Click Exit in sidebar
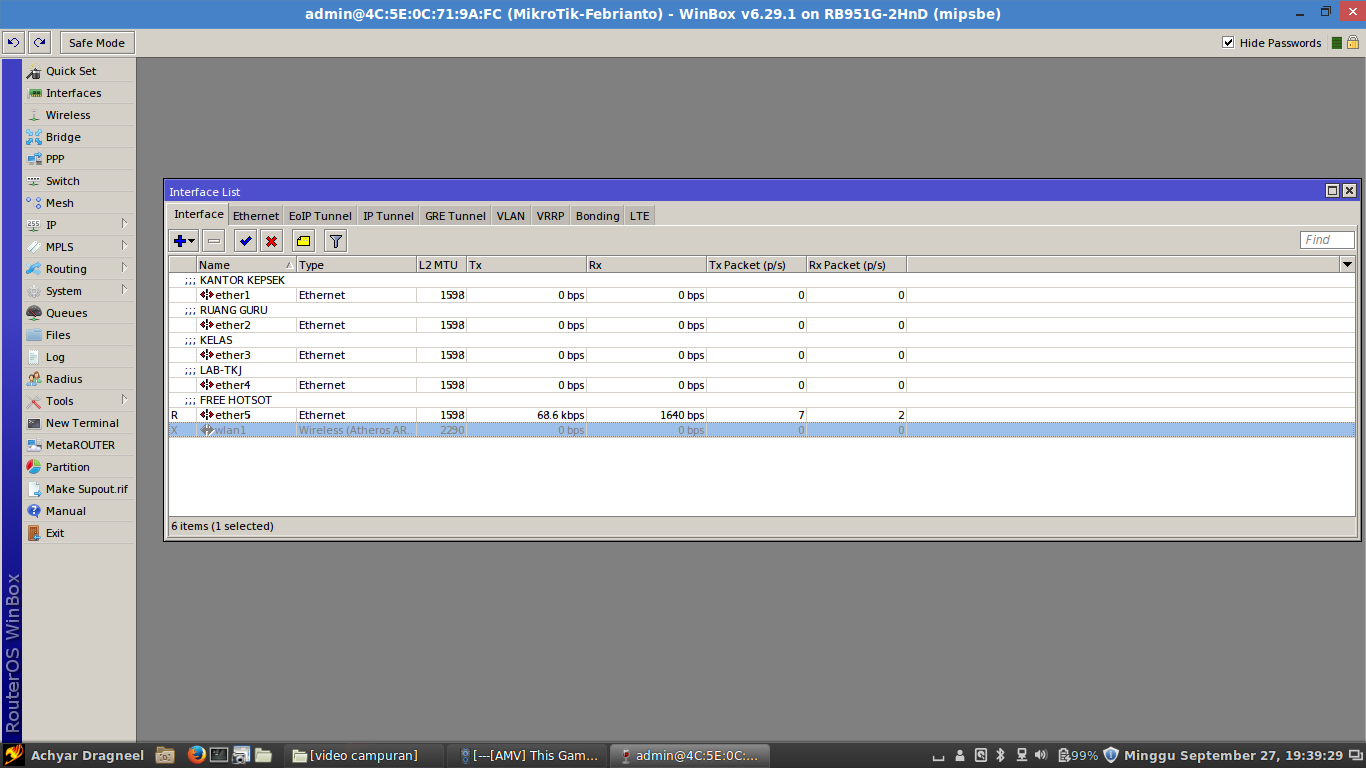This screenshot has height=768, width=1366. pos(78,533)
